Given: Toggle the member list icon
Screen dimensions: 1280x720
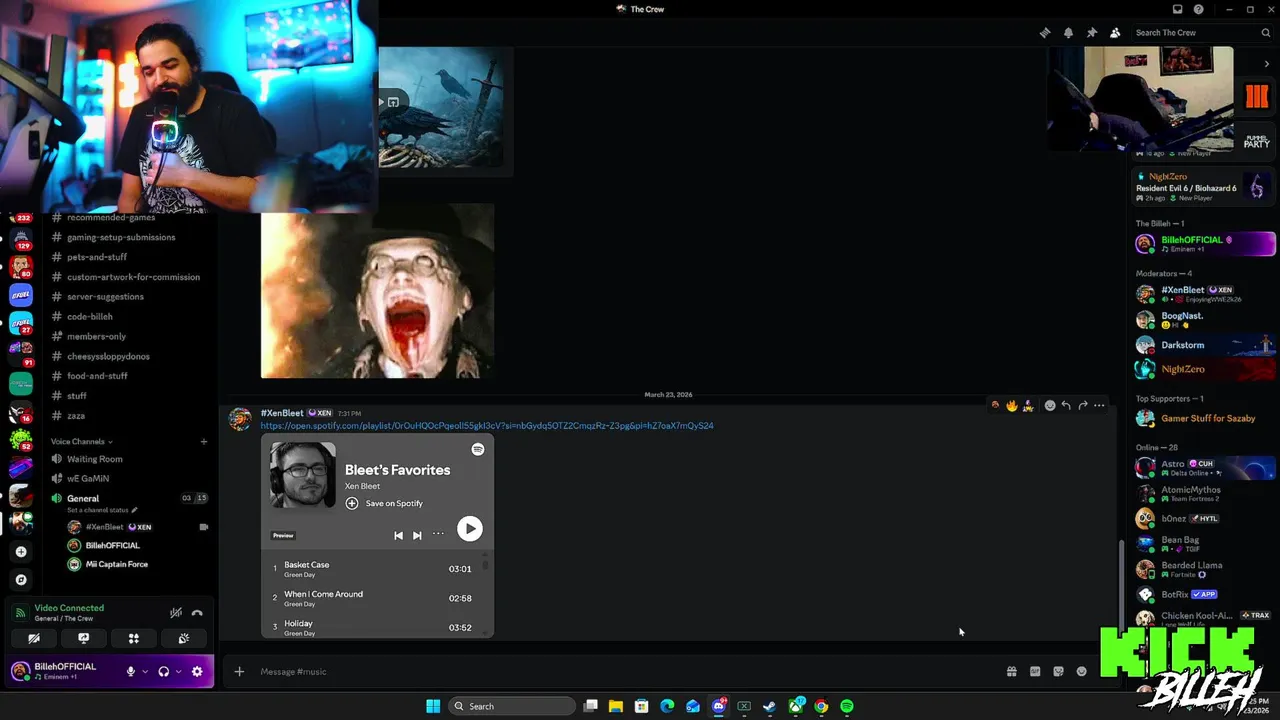Looking at the screenshot, I should pos(1115,33).
